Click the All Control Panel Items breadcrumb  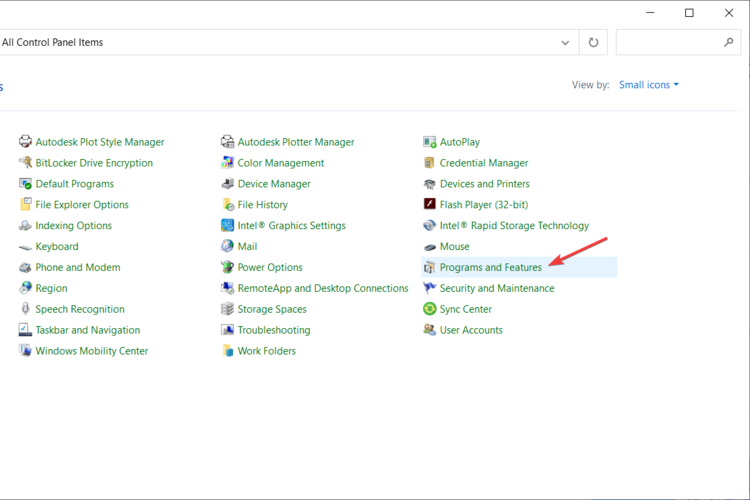53,43
